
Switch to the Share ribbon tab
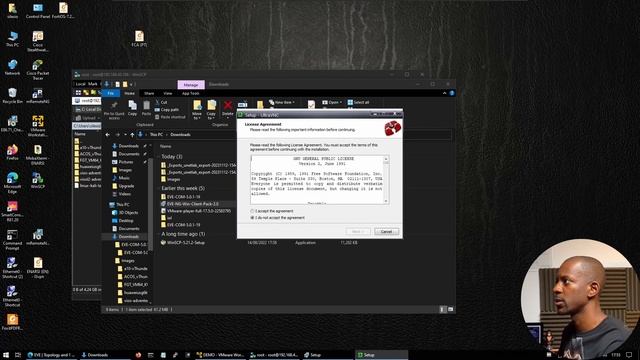point(149,93)
